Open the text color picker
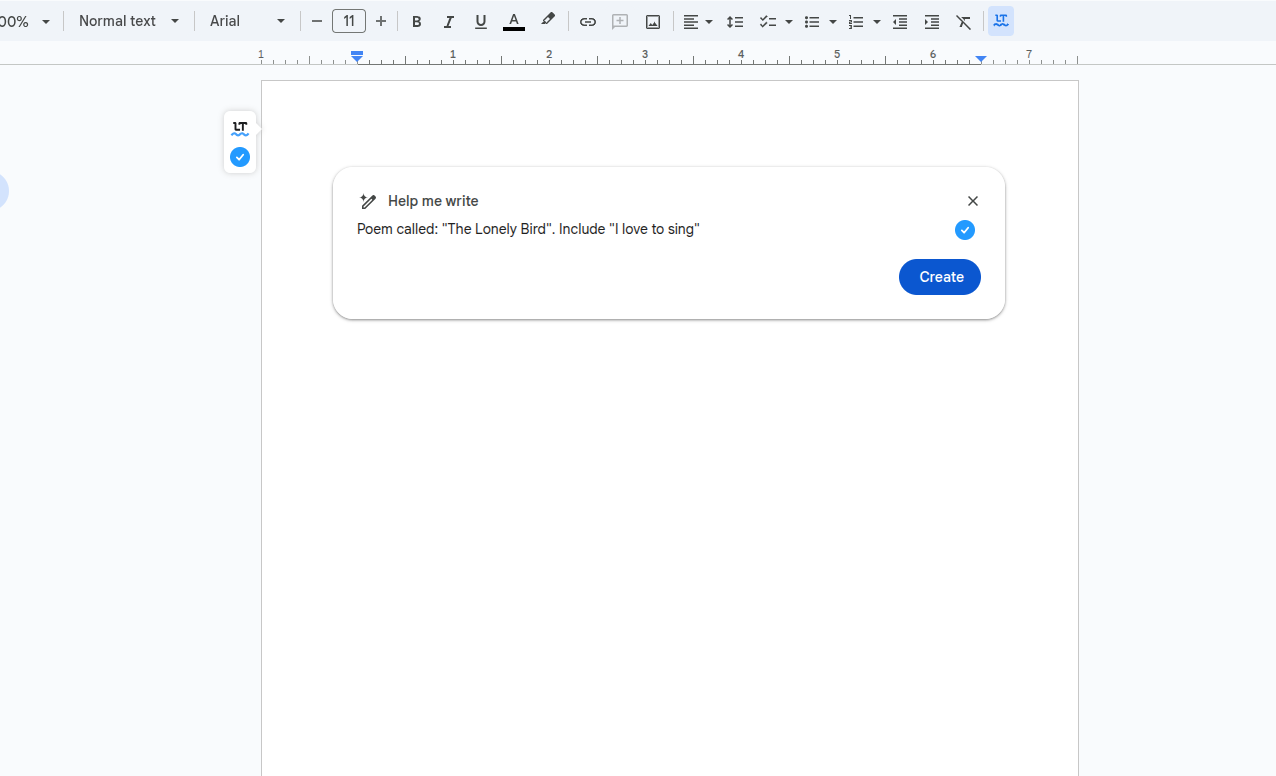The height and width of the screenshot is (776, 1276). (x=514, y=21)
